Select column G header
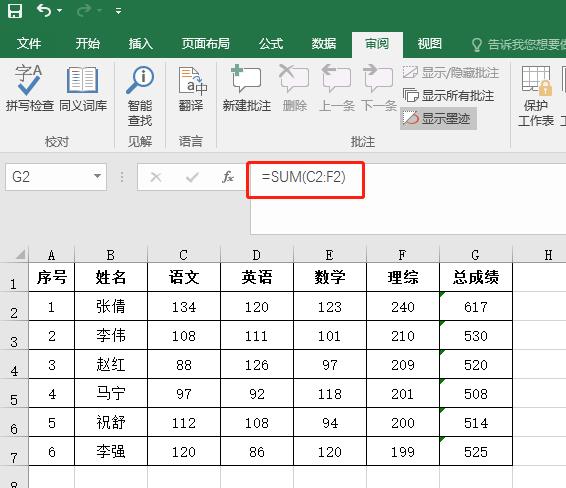Screen dimensions: 566x488 point(475,255)
